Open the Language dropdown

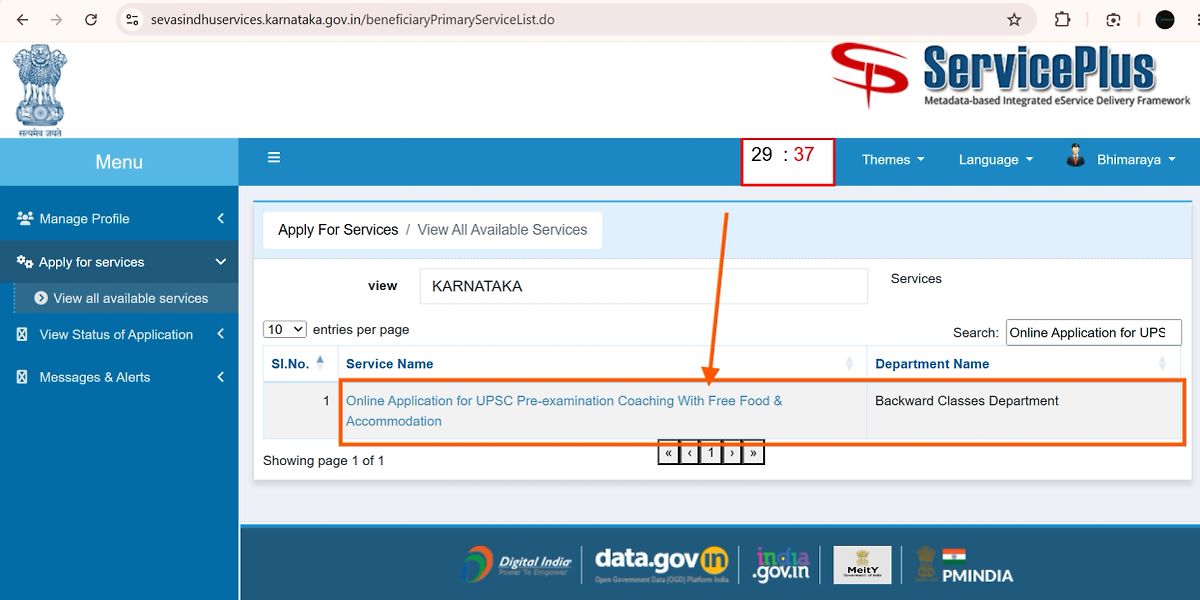996,159
